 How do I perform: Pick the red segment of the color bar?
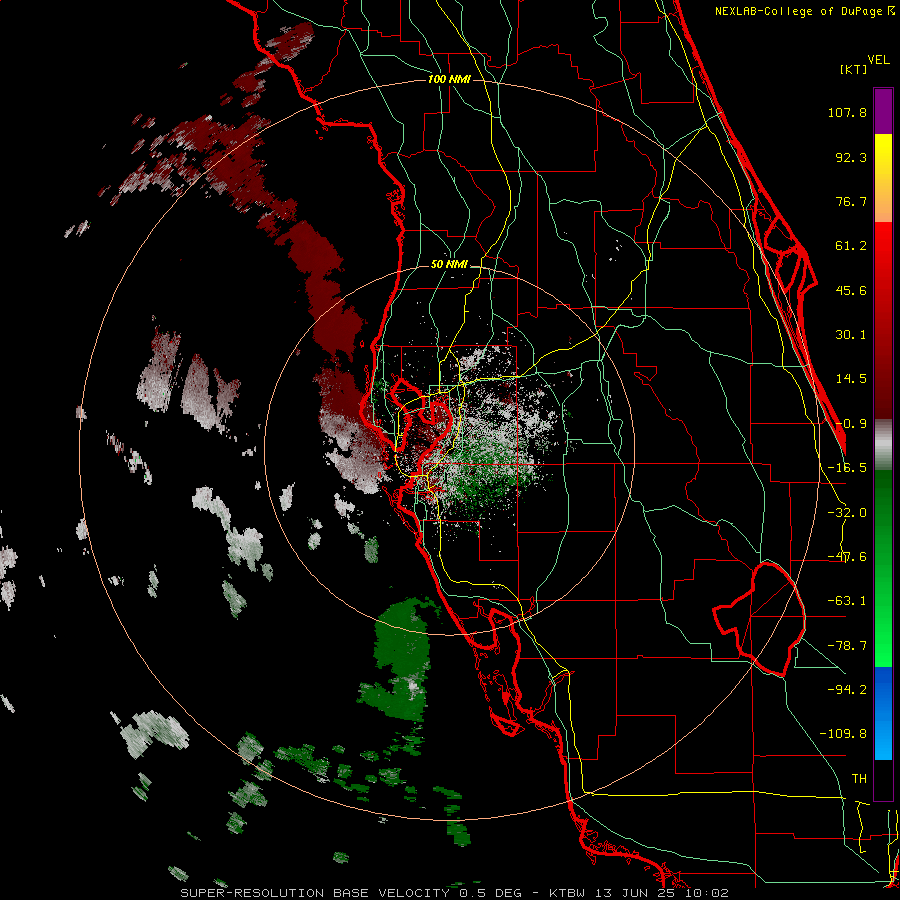click(883, 320)
